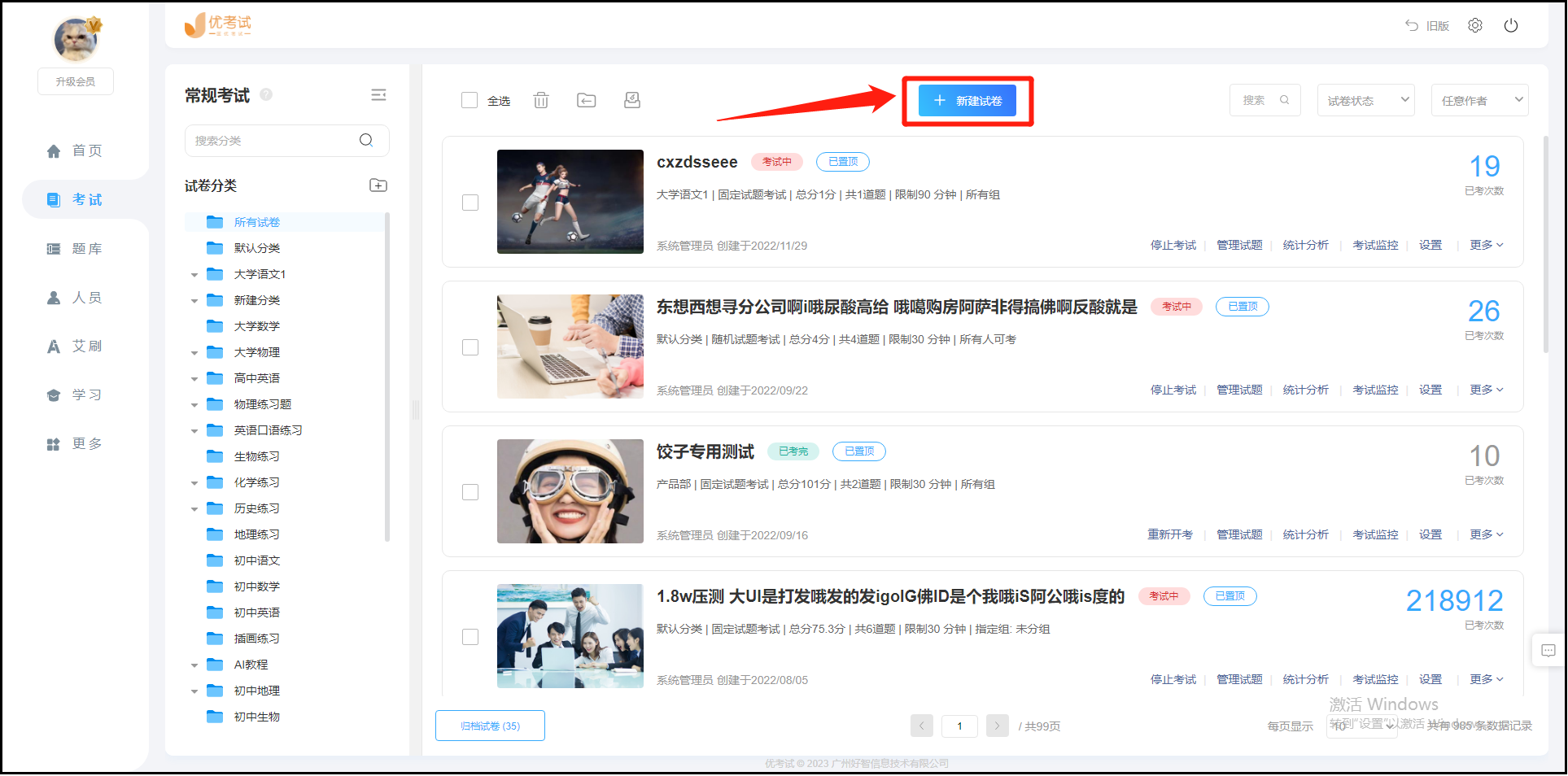Screen dimensions: 1568x776
Task: Click the power logout icon
Action: pos(1511,25)
